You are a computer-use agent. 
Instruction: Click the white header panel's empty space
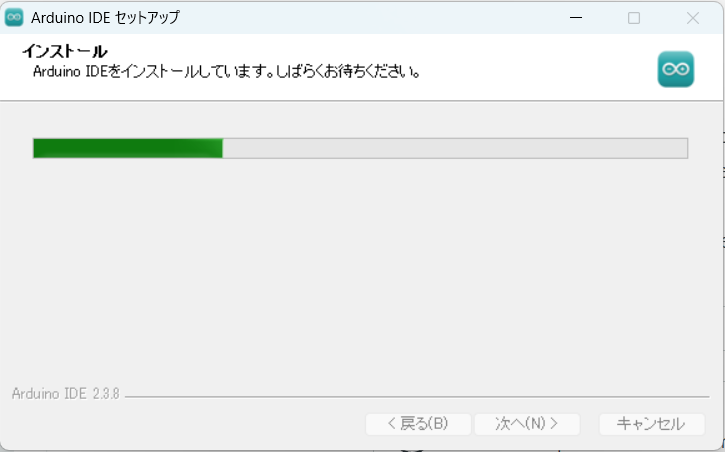coord(532,67)
